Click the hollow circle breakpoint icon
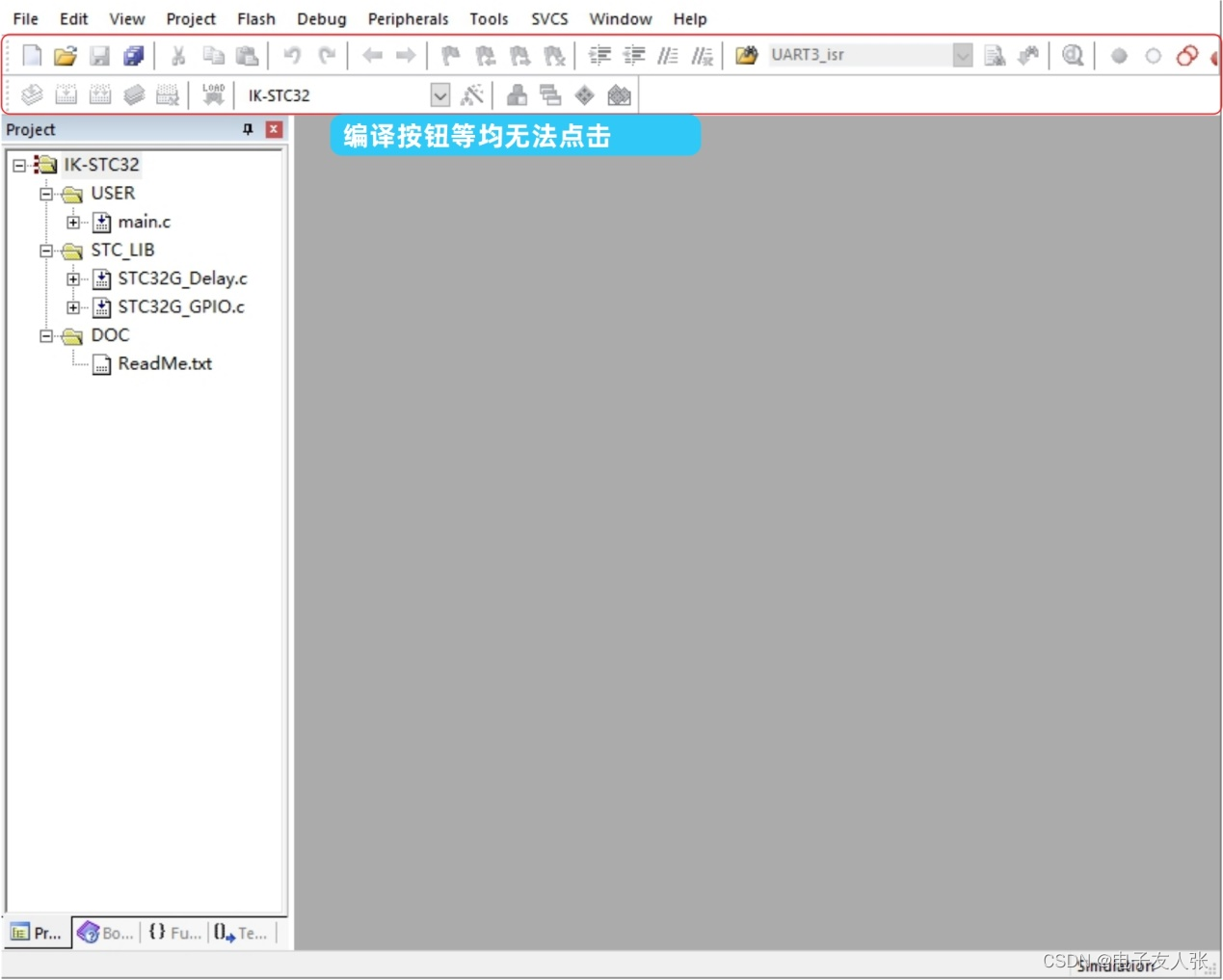 click(x=1153, y=56)
